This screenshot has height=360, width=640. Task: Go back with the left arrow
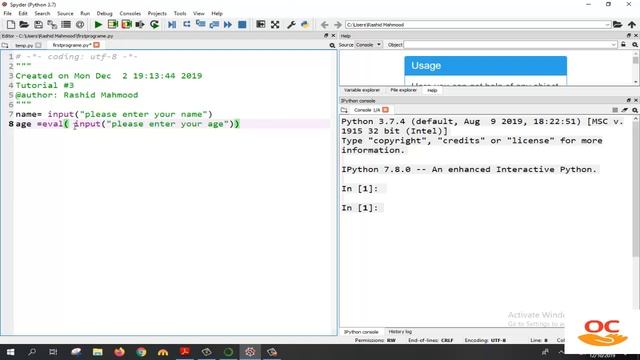tap(324, 24)
